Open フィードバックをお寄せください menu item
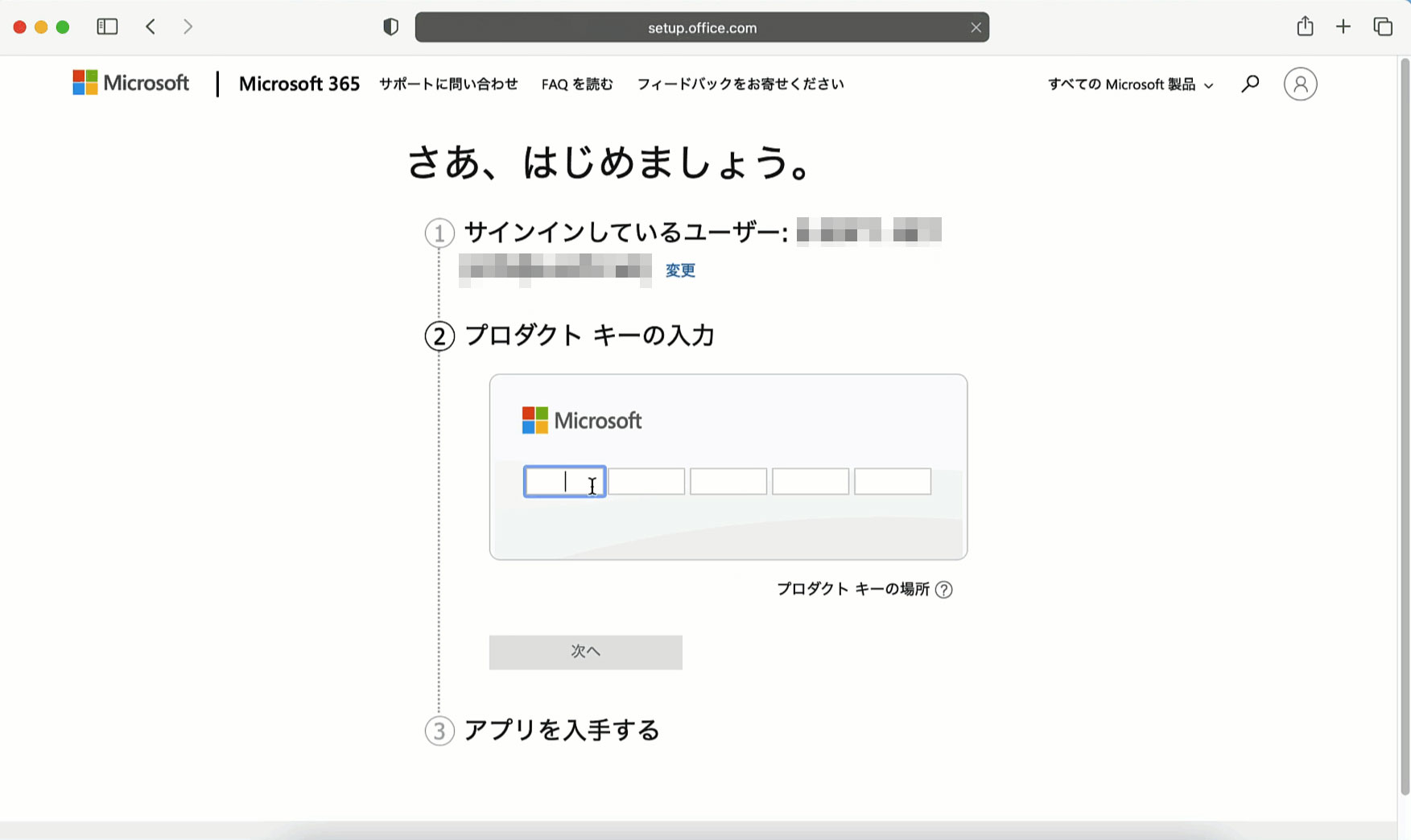The width and height of the screenshot is (1411, 840). [x=741, y=84]
